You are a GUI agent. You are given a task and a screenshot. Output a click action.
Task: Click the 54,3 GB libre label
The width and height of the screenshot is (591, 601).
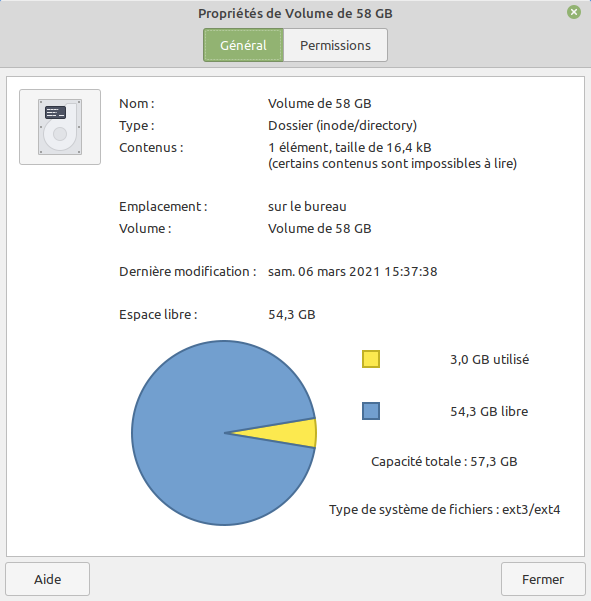click(x=489, y=411)
